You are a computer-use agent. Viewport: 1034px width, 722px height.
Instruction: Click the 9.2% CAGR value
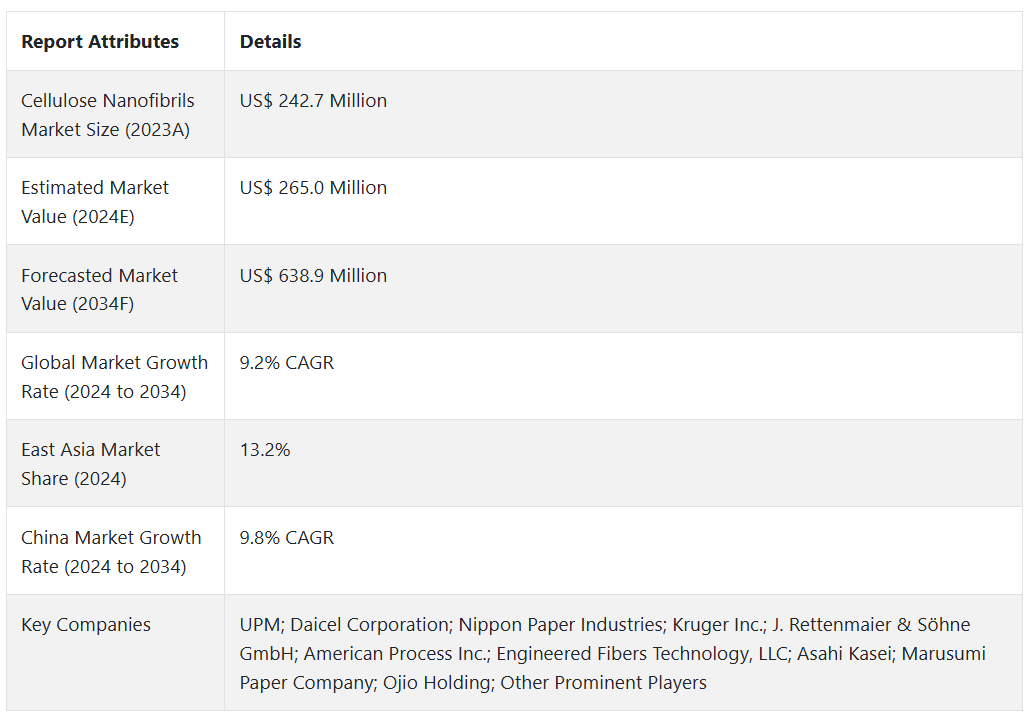tap(287, 363)
